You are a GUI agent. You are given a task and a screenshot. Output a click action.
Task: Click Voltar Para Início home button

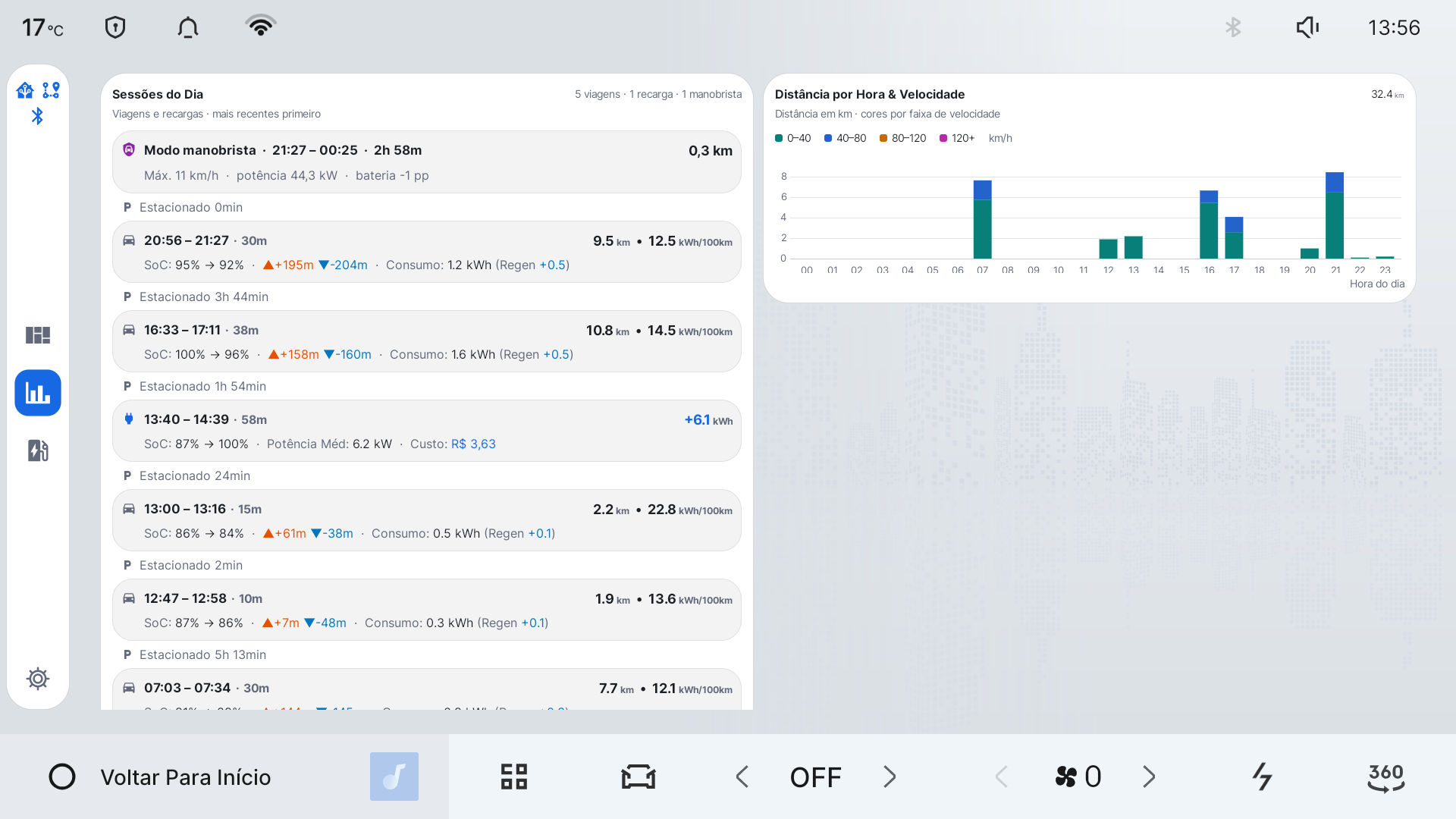160,777
